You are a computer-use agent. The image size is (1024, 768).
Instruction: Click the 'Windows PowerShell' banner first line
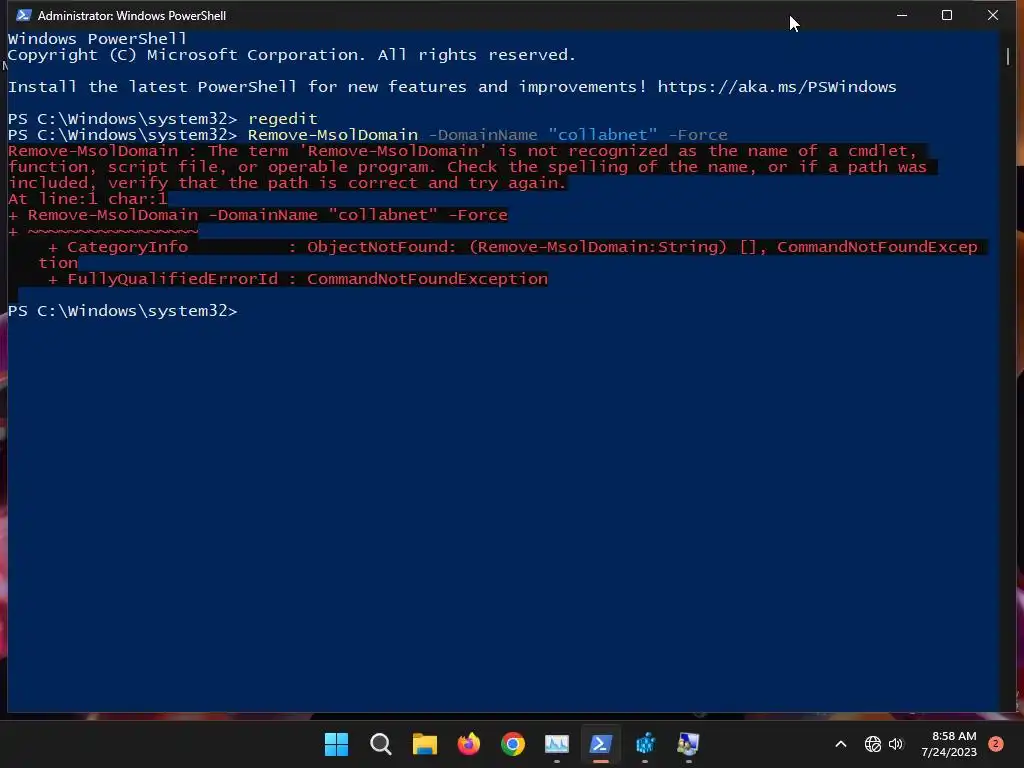tap(97, 39)
